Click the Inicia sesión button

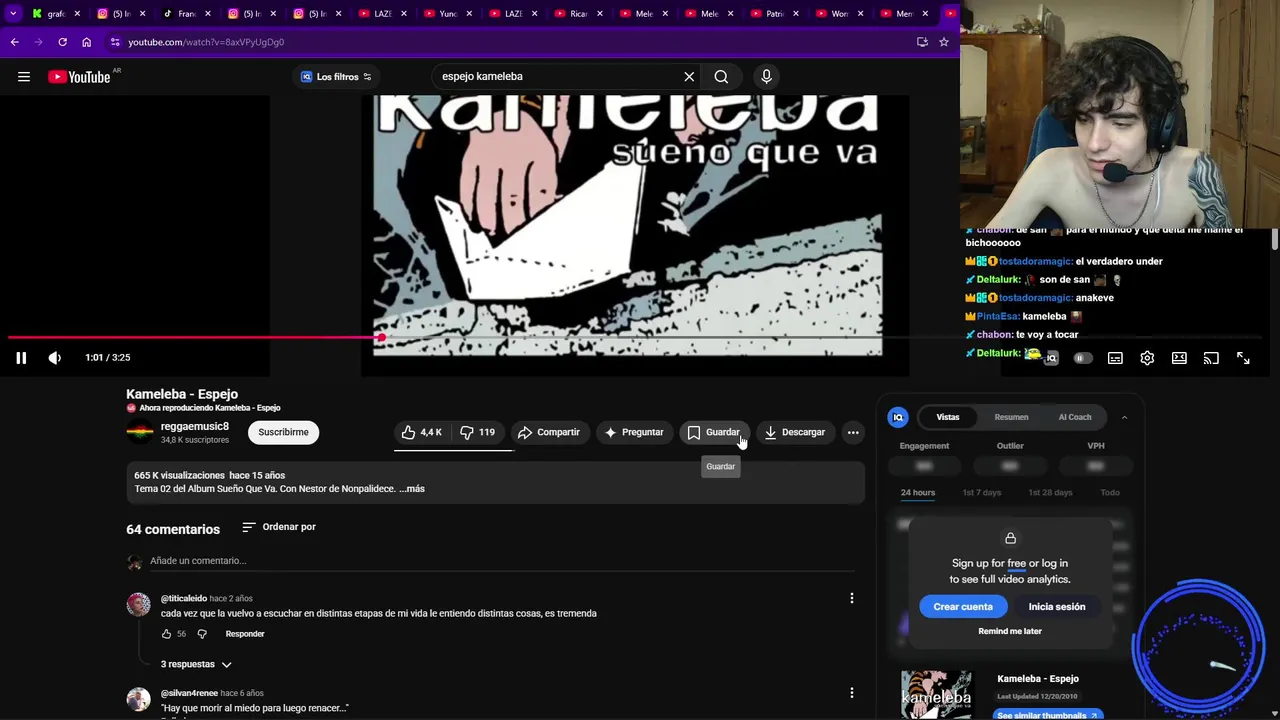[x=1057, y=607]
